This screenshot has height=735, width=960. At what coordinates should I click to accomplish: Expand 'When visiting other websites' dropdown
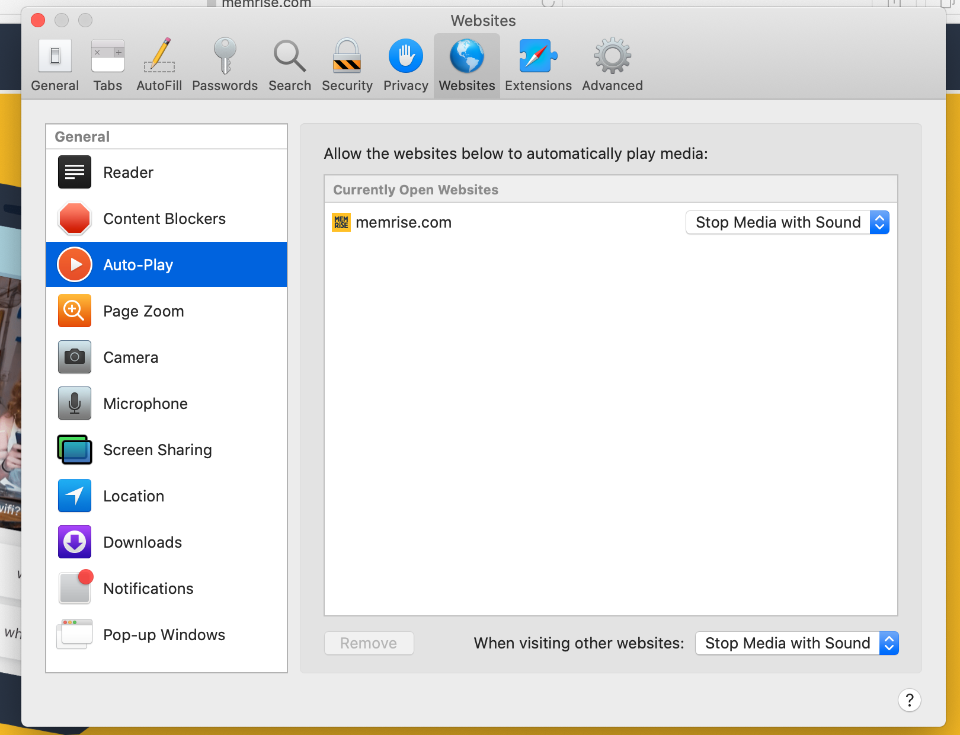(797, 643)
